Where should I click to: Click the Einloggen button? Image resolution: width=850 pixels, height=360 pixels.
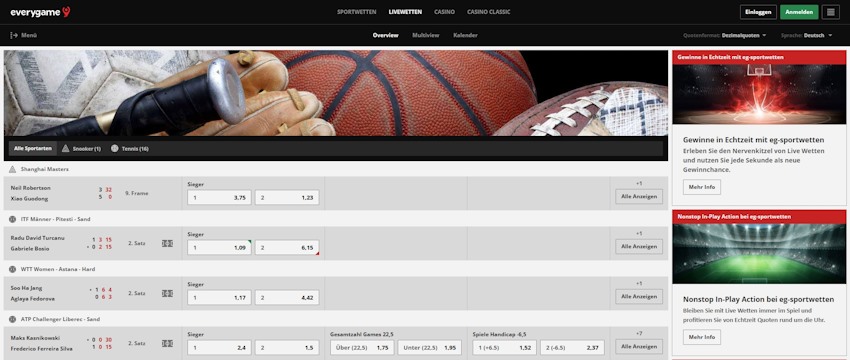coord(758,12)
